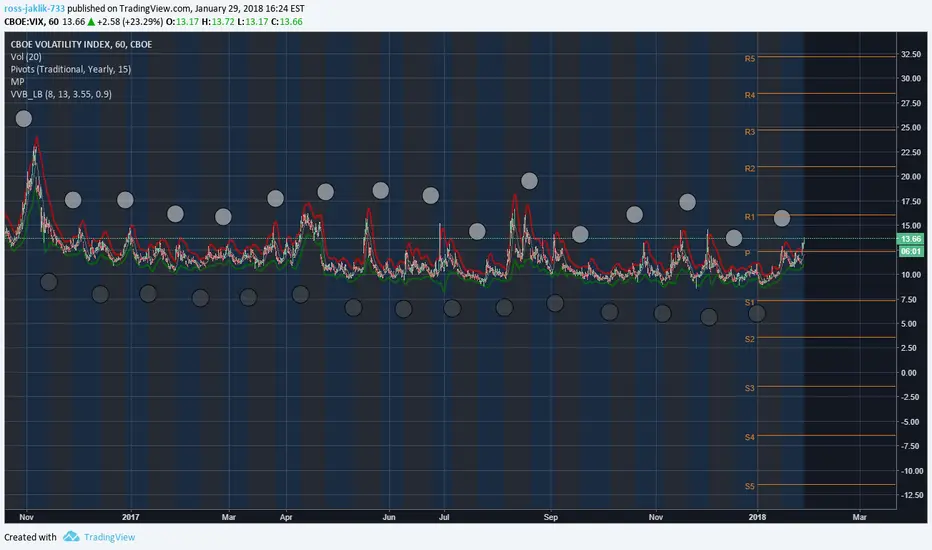Viewport: 932px width, 550px height.
Task: Click the P pivot level label
Action: [748, 253]
